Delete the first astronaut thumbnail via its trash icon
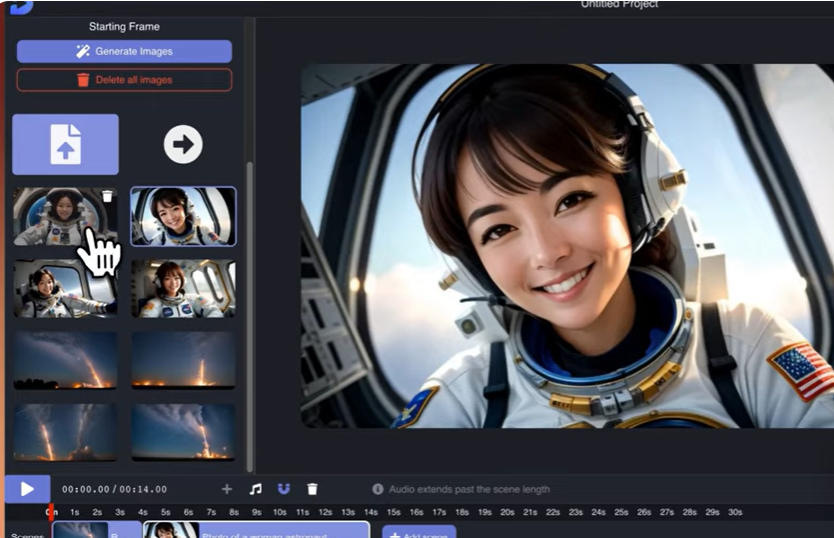Image resolution: width=834 pixels, height=538 pixels. click(x=108, y=197)
